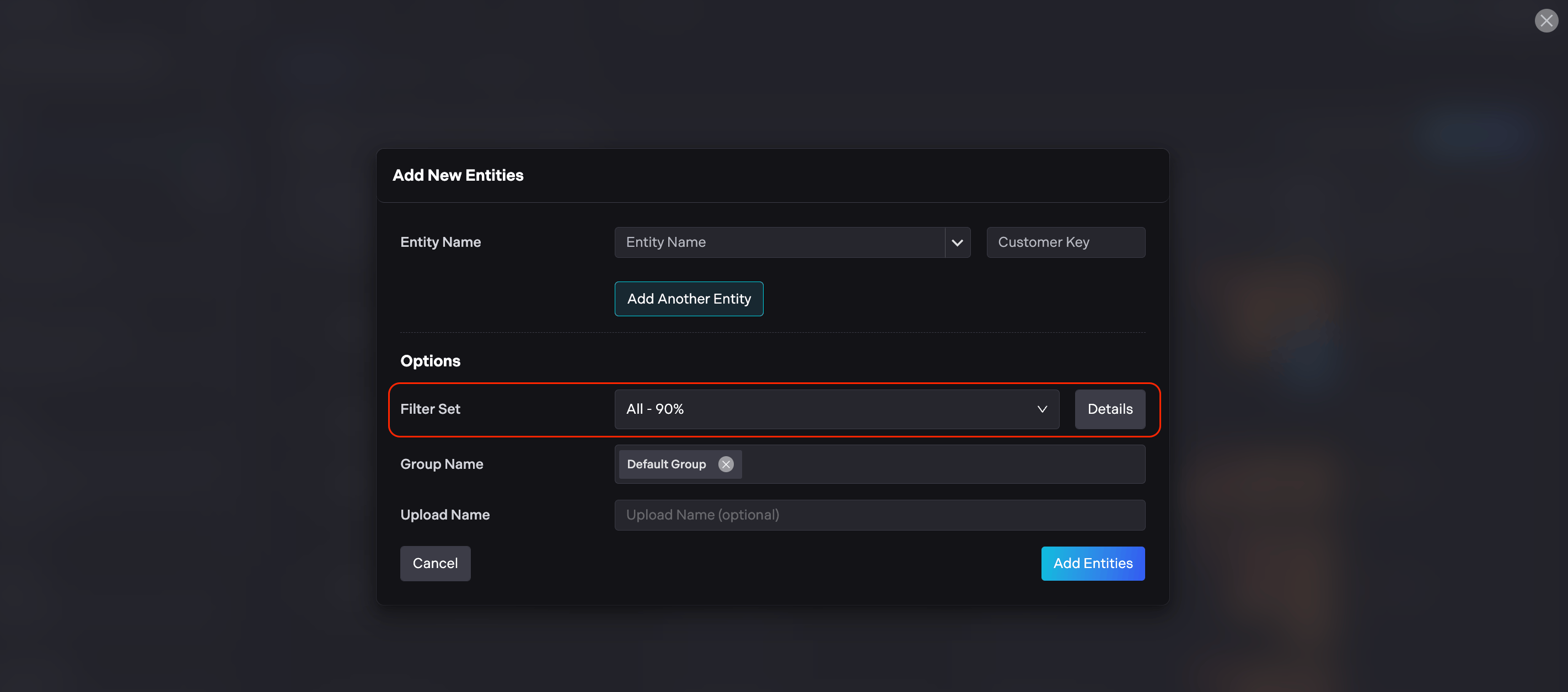Image resolution: width=1568 pixels, height=692 pixels.
Task: Expand the Entity Name dropdown arrow
Action: pos(957,242)
